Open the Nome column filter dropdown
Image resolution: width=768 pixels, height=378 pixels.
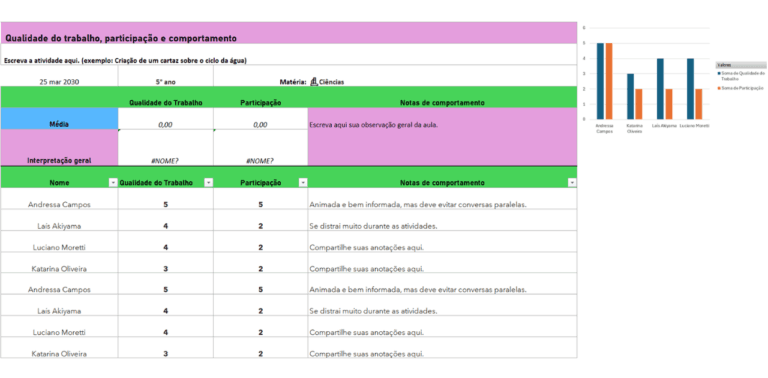click(113, 183)
